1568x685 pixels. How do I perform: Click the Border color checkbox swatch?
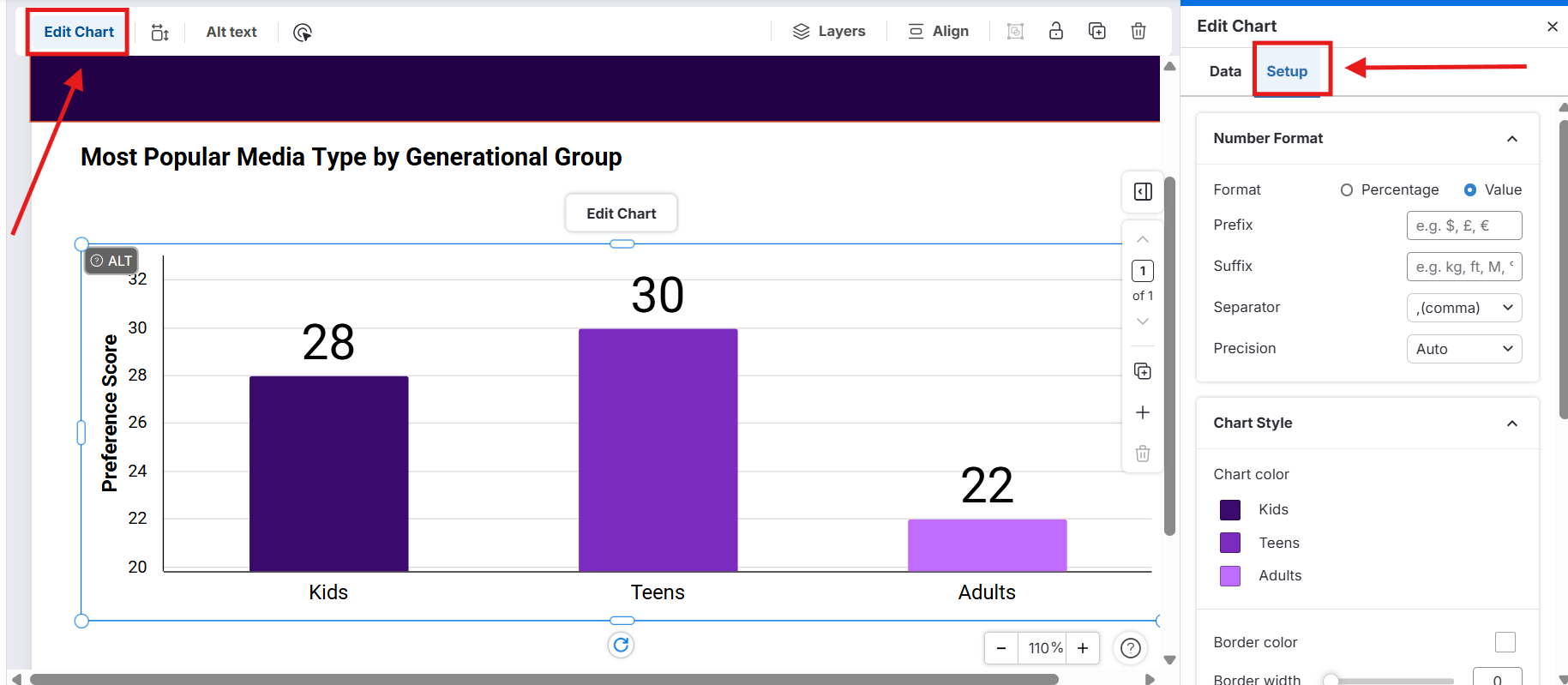[1505, 642]
